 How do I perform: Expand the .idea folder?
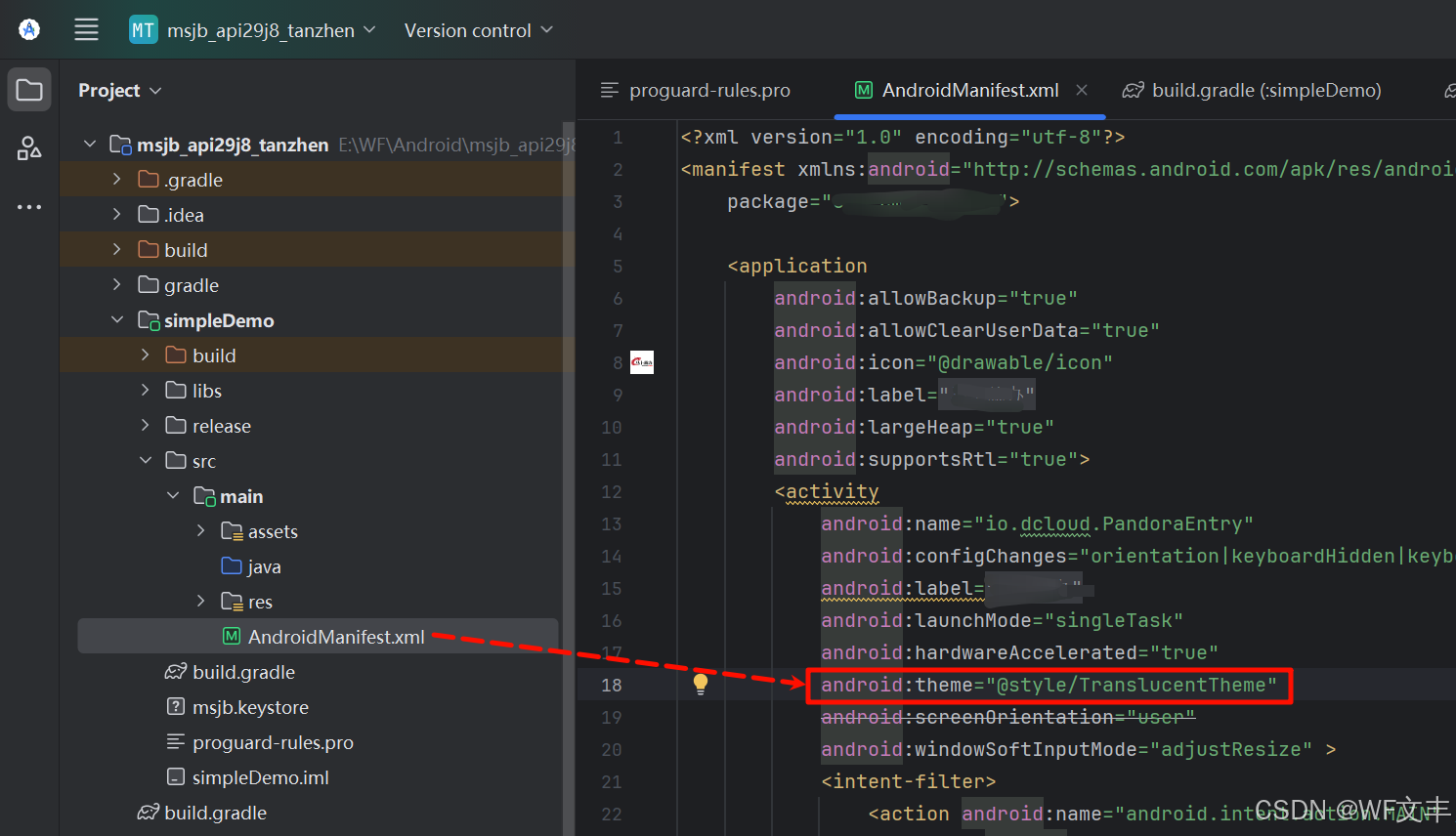(117, 215)
